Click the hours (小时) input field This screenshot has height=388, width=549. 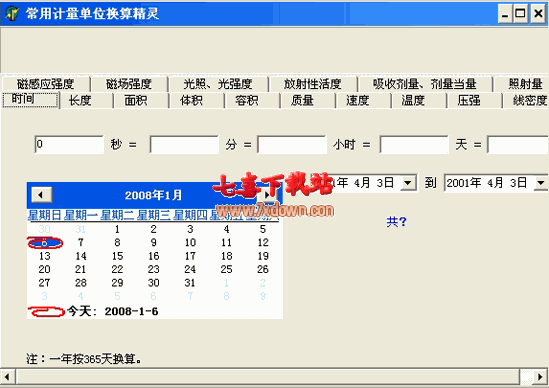click(292, 144)
